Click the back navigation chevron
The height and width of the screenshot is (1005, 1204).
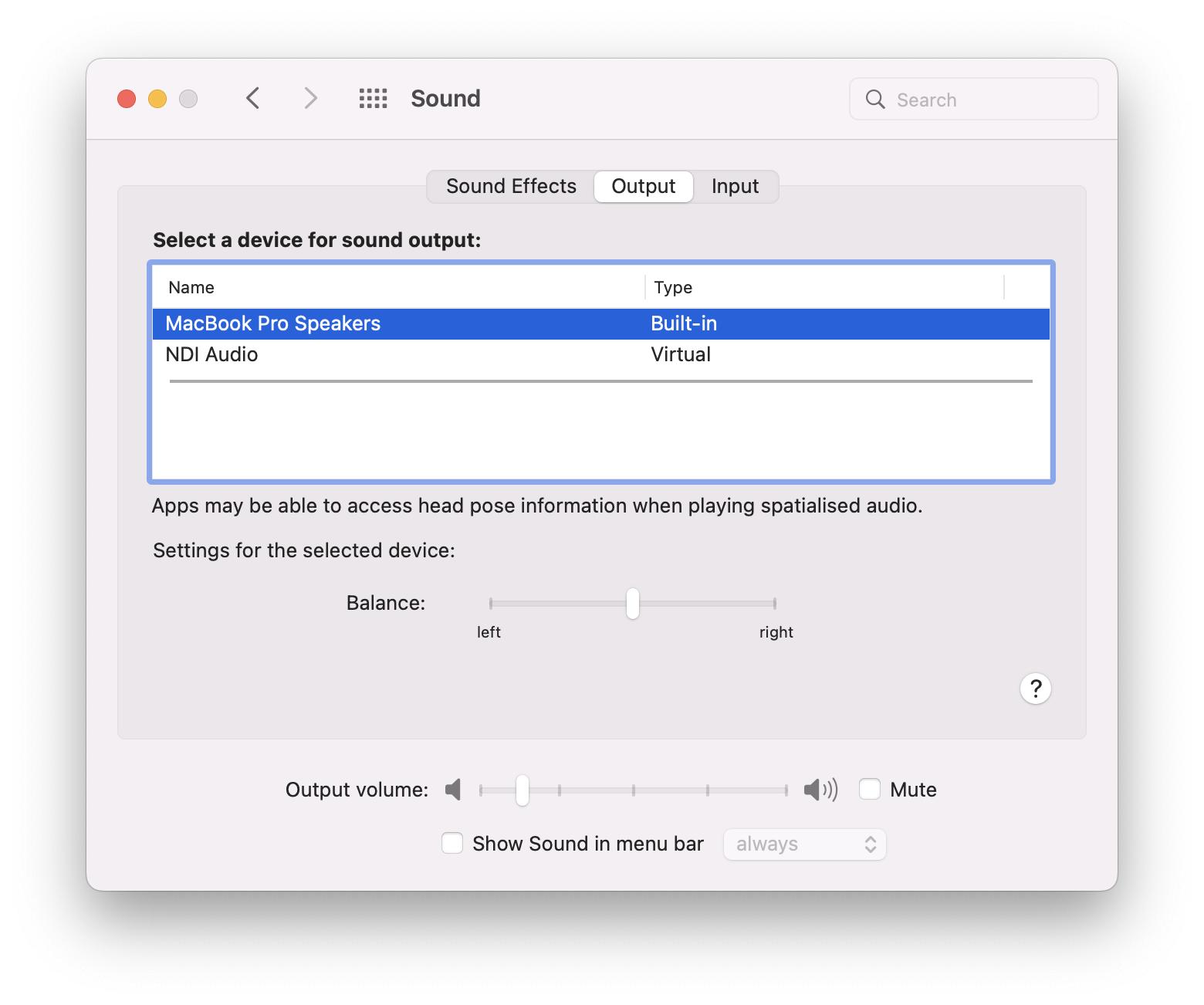click(252, 99)
